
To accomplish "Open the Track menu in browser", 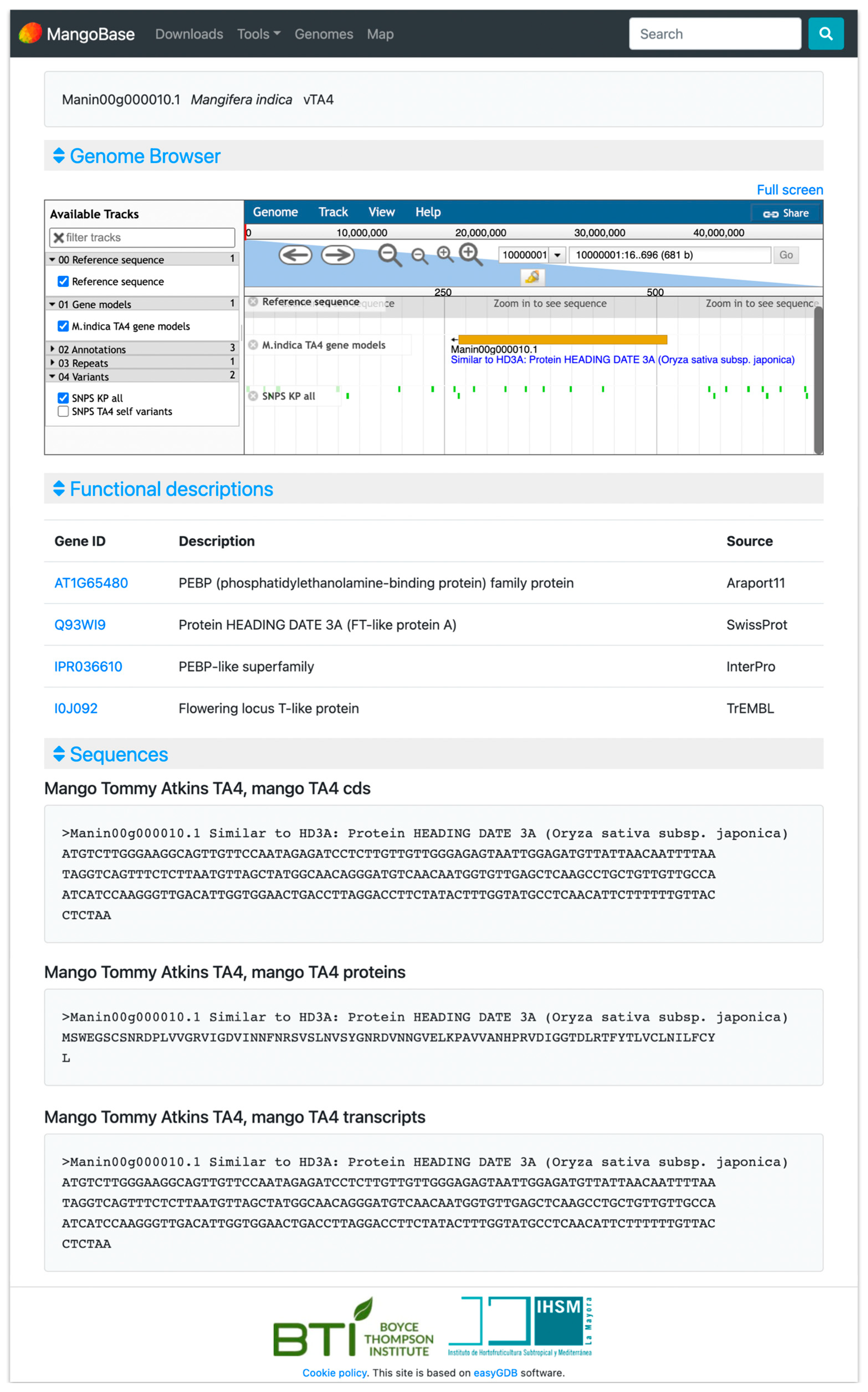I will click(x=333, y=212).
